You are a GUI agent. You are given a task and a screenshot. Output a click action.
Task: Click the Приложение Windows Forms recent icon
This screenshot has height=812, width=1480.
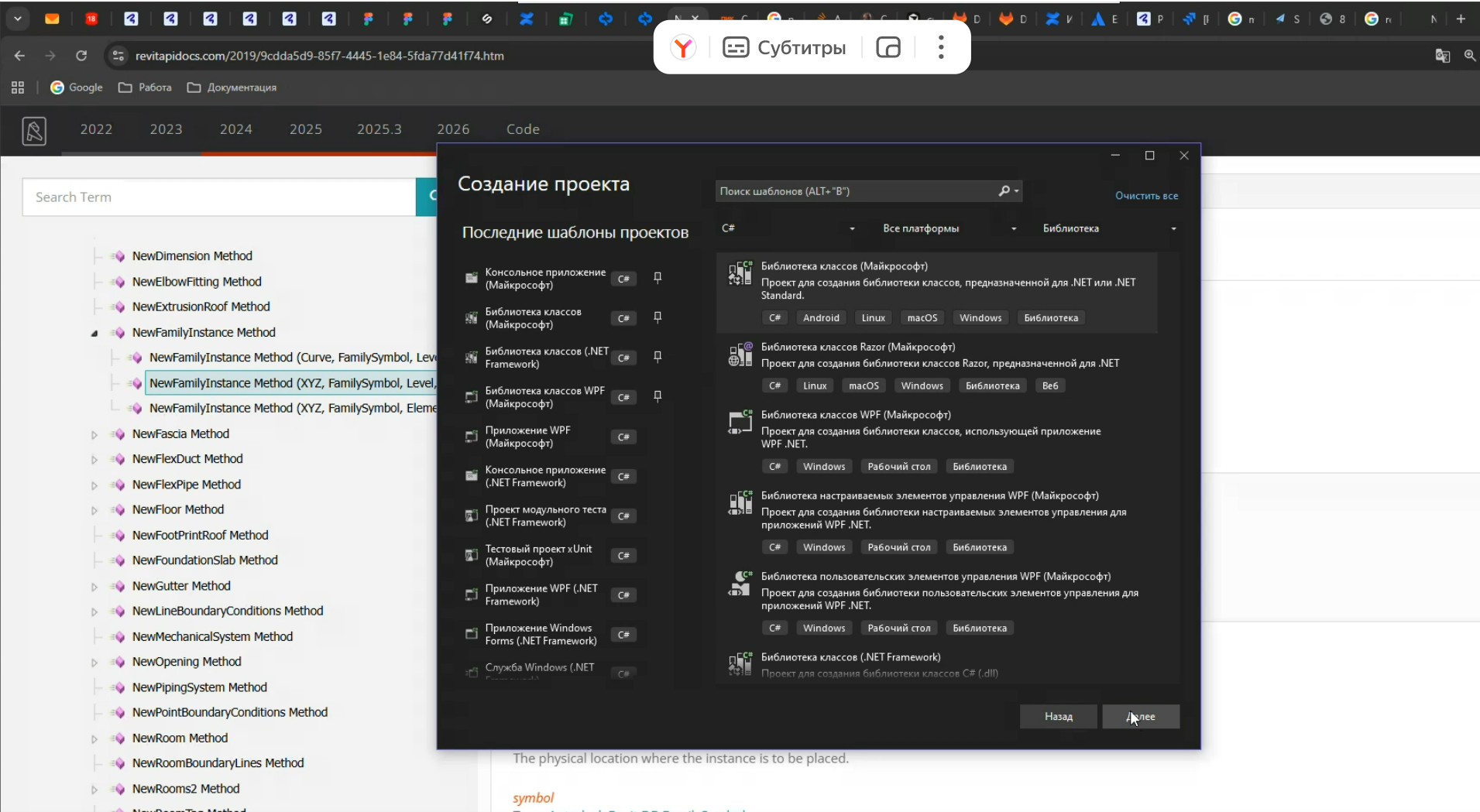click(471, 634)
